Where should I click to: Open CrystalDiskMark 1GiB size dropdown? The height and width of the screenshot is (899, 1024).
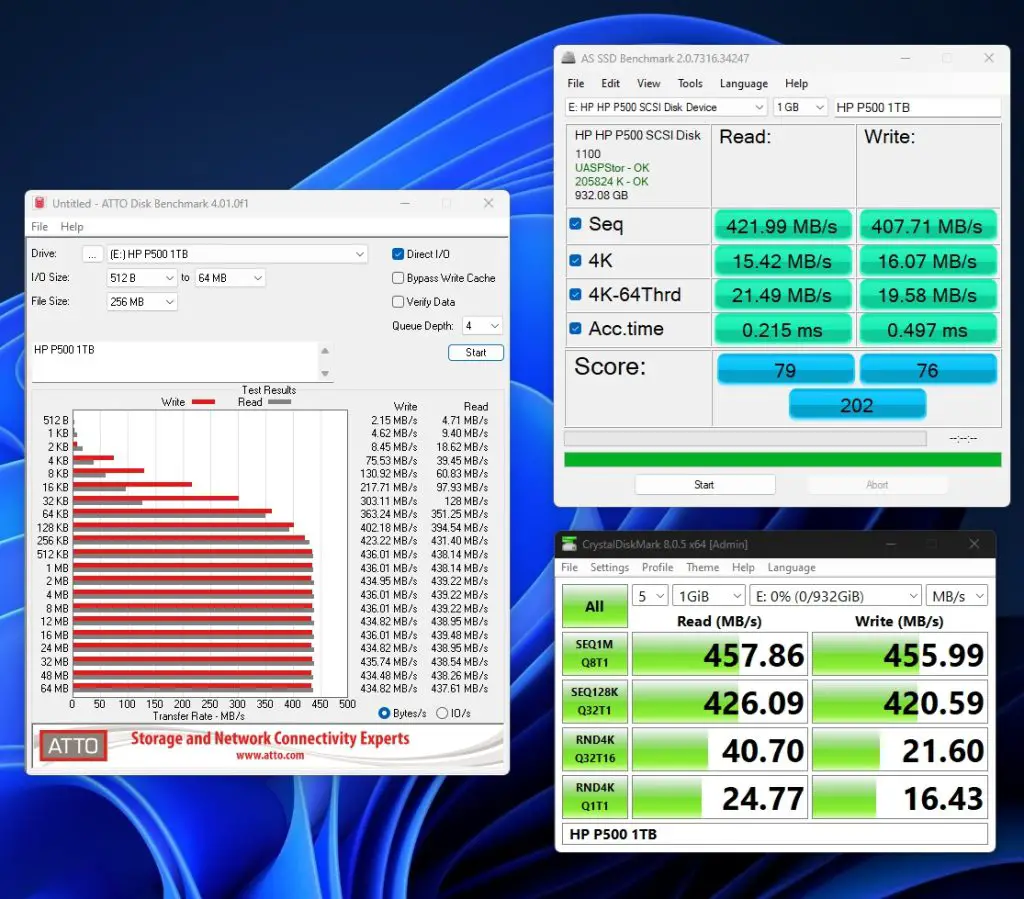point(709,596)
